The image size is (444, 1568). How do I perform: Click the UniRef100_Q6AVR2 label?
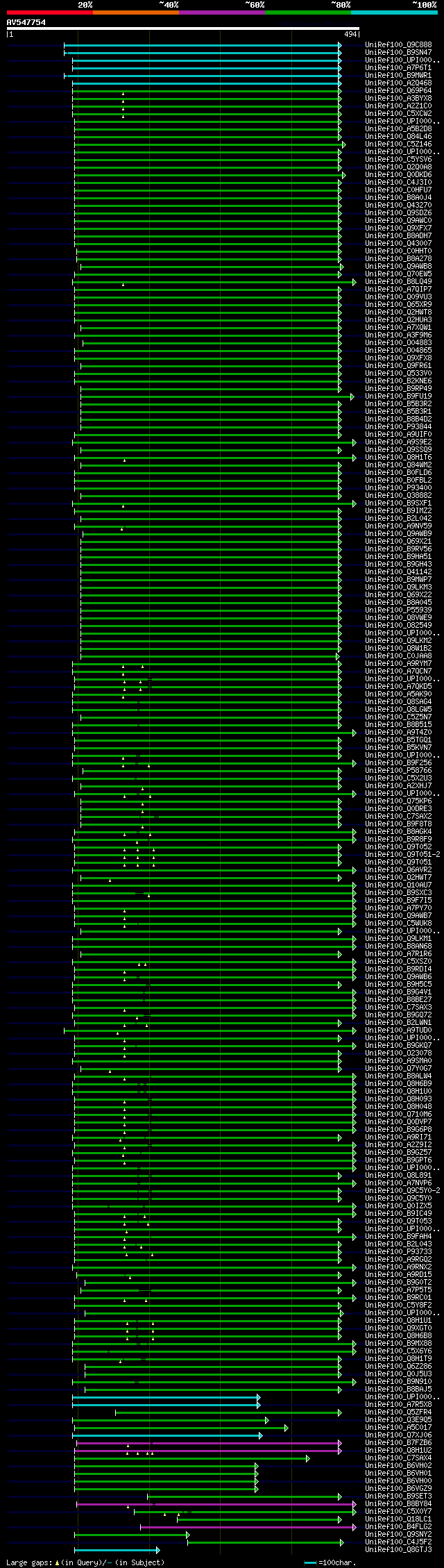point(398,869)
